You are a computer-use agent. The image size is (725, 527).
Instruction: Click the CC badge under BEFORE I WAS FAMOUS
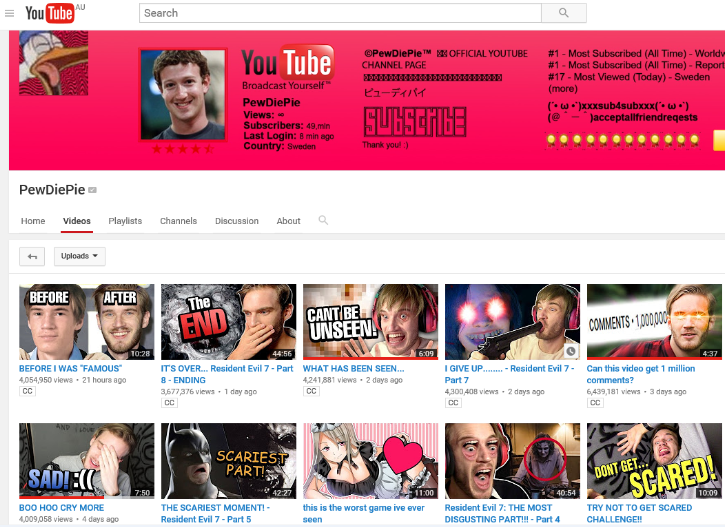(x=28, y=391)
